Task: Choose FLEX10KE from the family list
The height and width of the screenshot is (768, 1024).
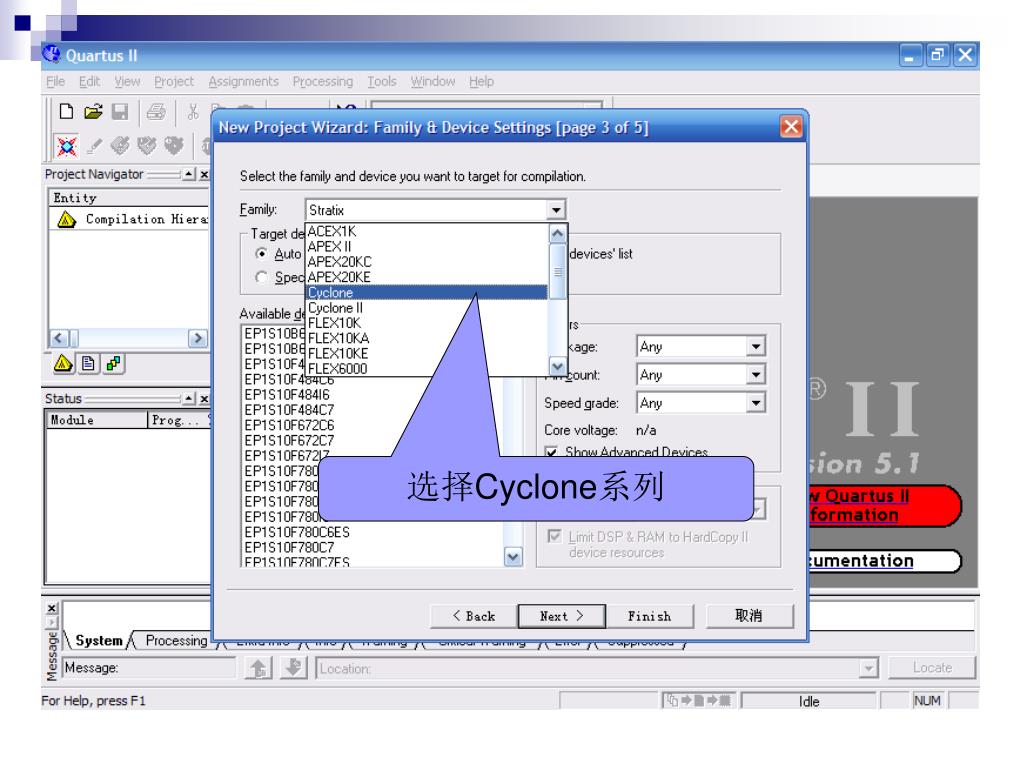Action: pyautogui.click(x=426, y=353)
